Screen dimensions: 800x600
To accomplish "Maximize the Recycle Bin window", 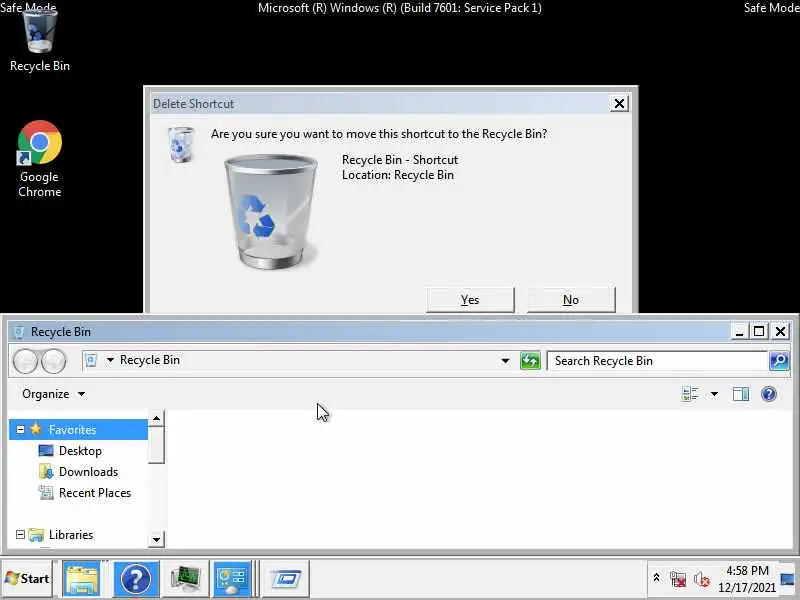I will pos(759,332).
